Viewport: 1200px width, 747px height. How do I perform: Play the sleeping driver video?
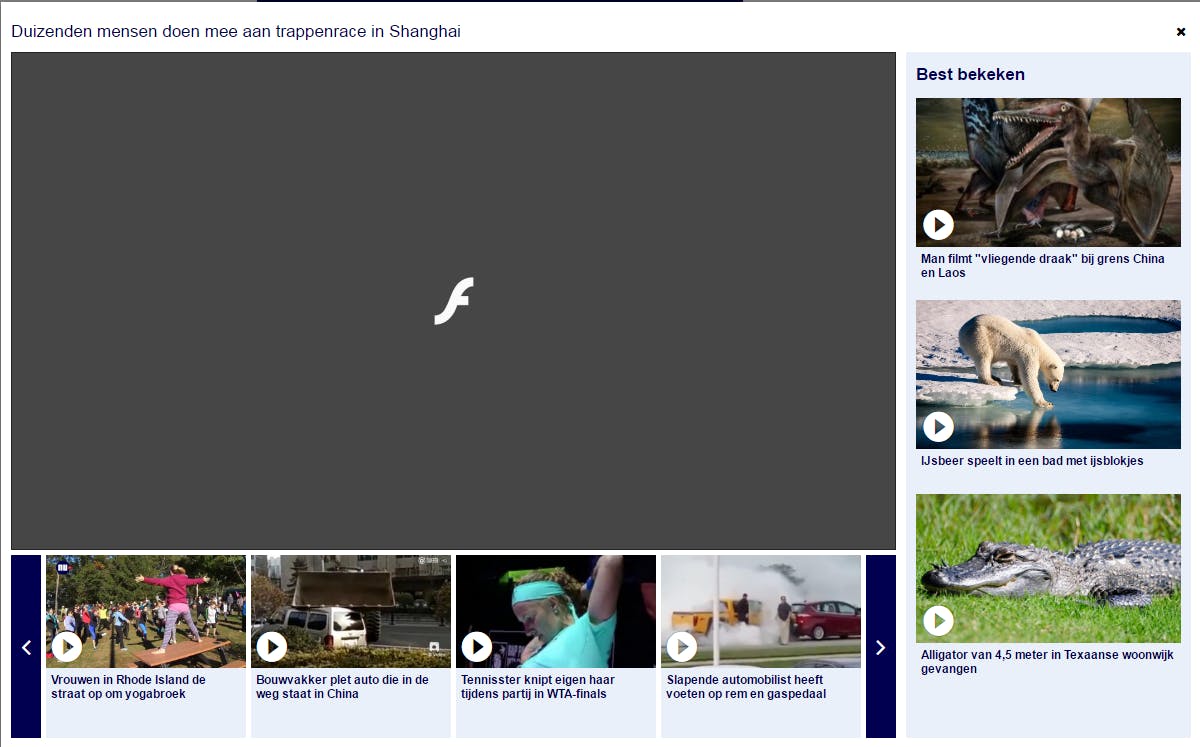pos(682,647)
